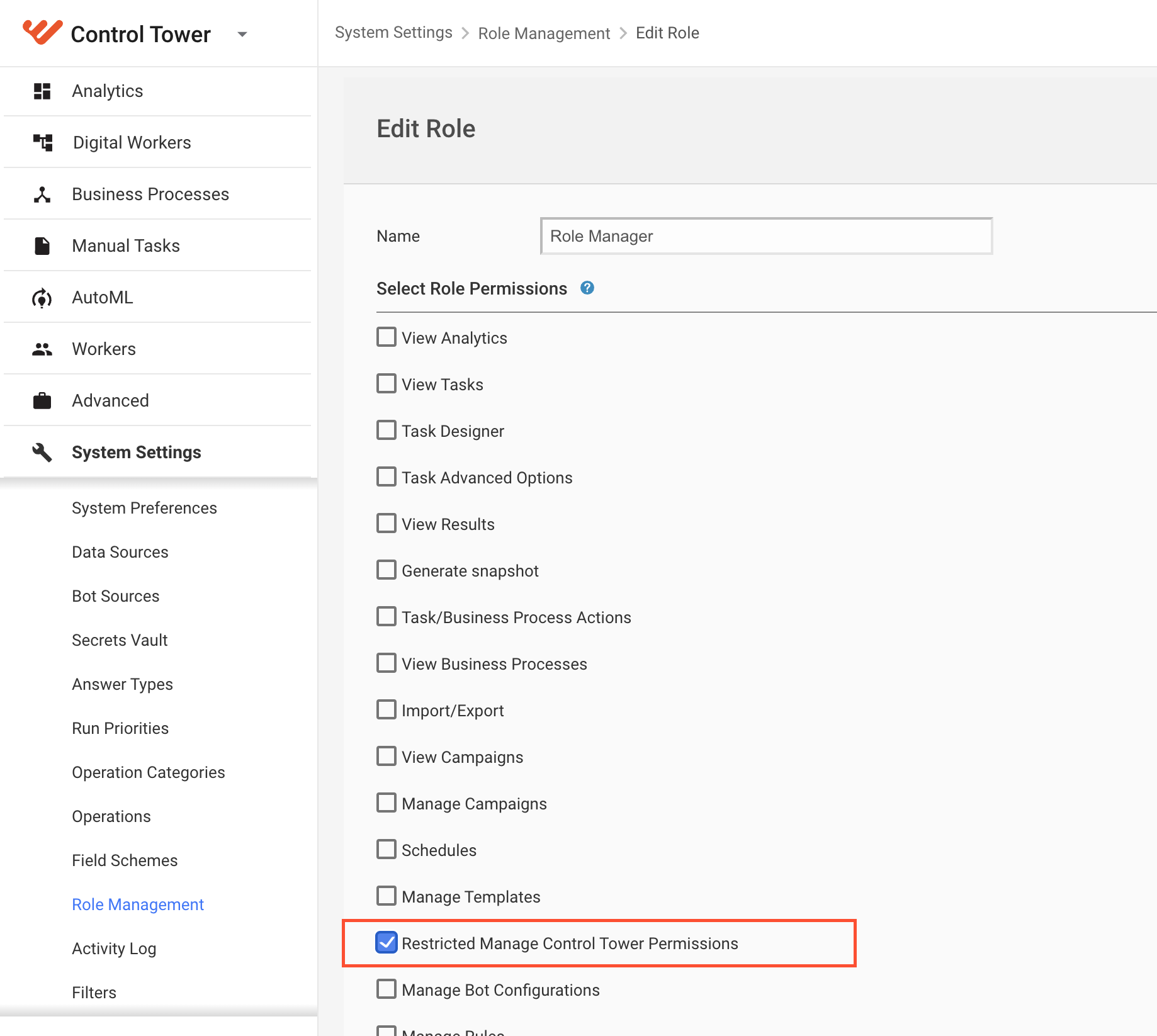Screen dimensions: 1157x1036
Task: Click the Manual Tasks document icon
Action: [x=42, y=246]
